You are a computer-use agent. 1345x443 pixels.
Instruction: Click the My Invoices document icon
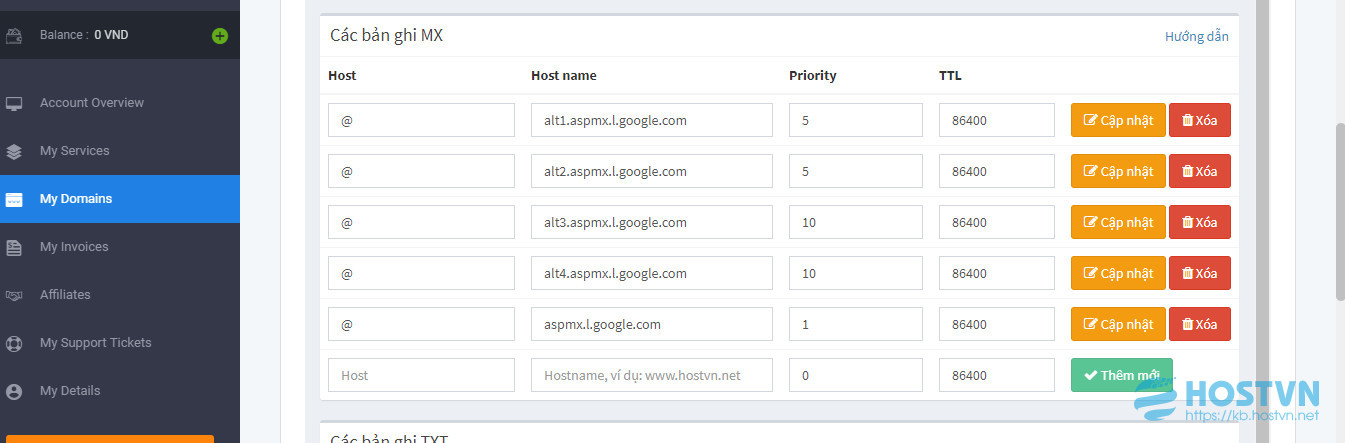tap(14, 247)
